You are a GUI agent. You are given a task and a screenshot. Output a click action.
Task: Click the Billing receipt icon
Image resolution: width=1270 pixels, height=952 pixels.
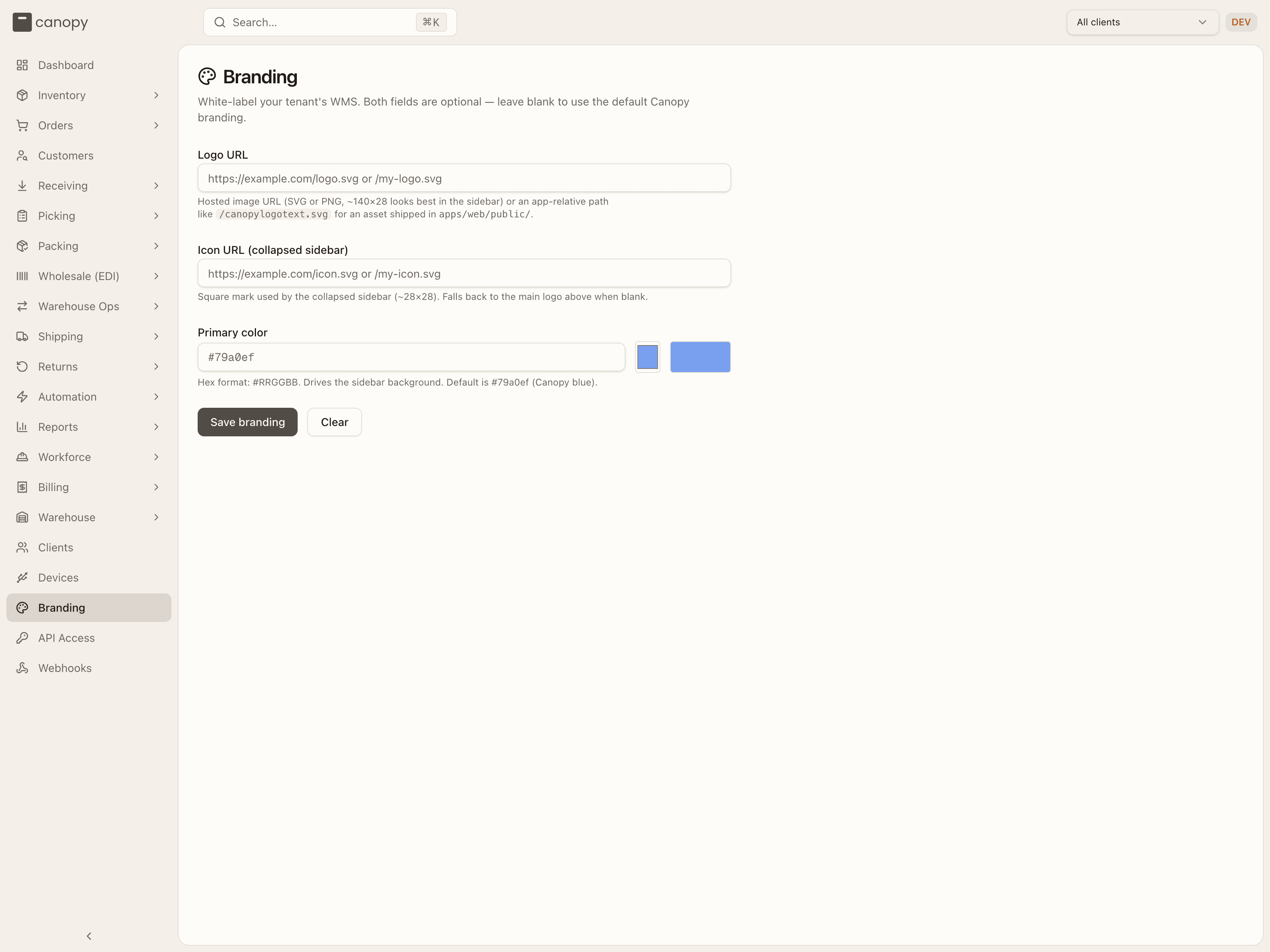click(22, 487)
